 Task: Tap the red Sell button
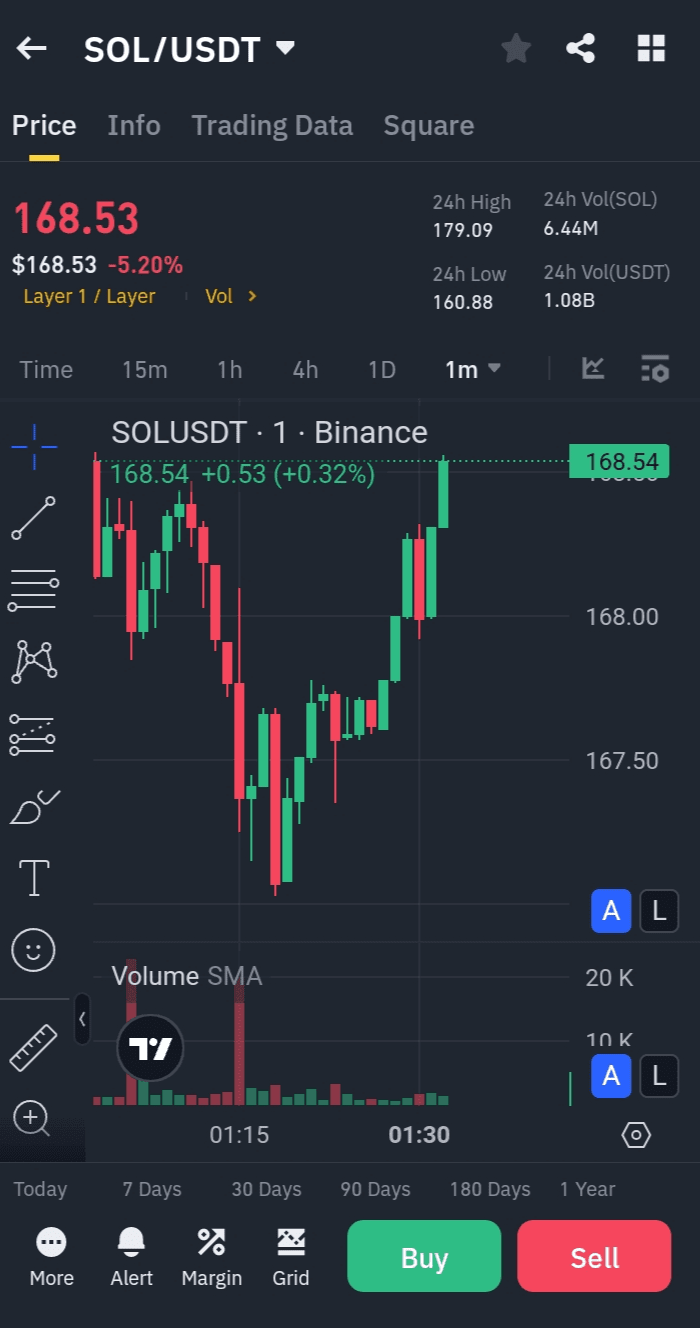pyautogui.click(x=594, y=1257)
